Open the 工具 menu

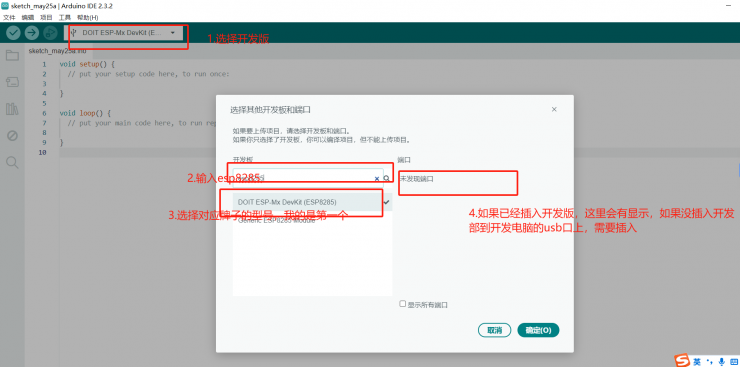65,17
